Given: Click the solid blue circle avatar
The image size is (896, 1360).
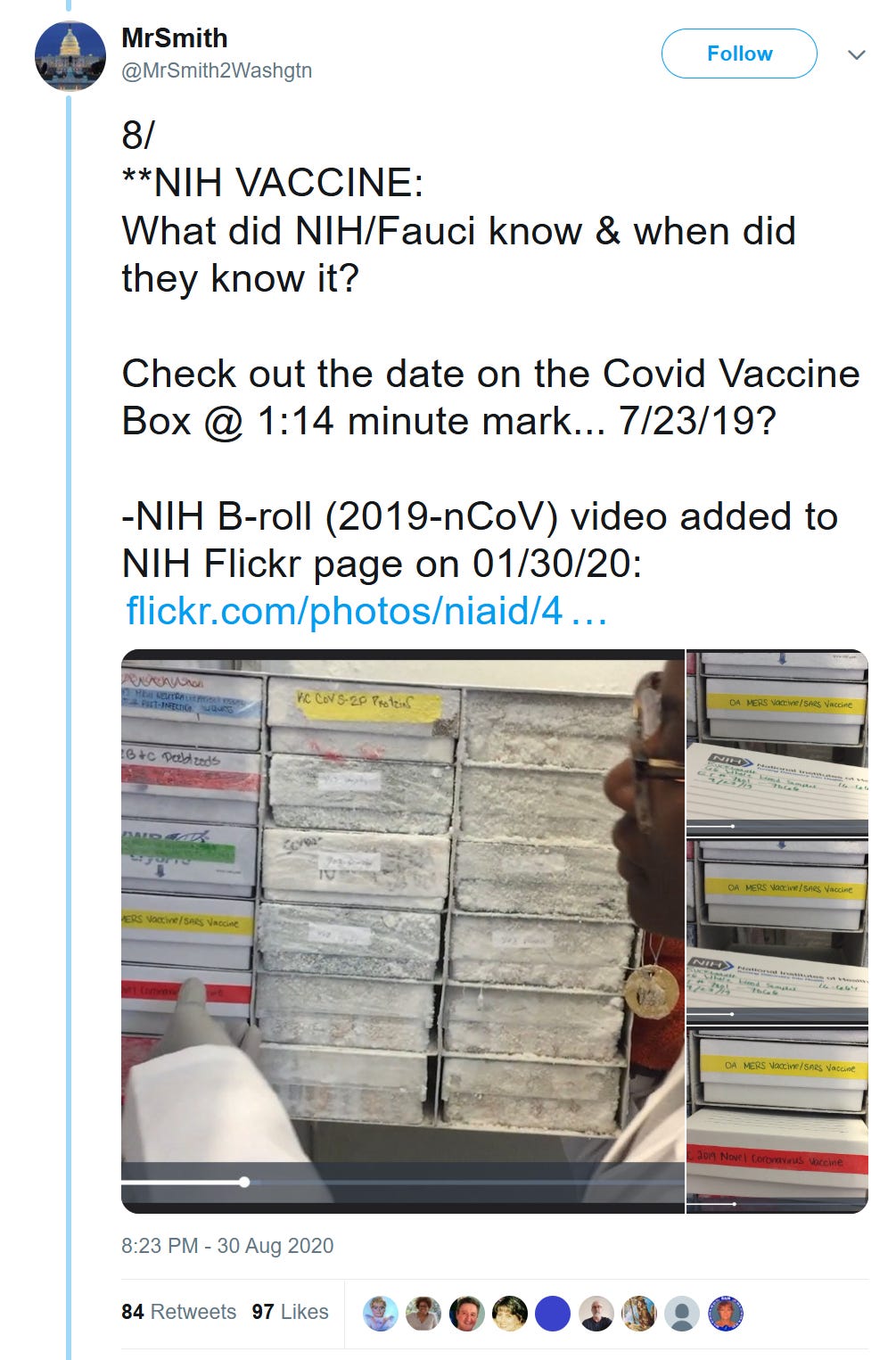Looking at the screenshot, I should 553,1314.
